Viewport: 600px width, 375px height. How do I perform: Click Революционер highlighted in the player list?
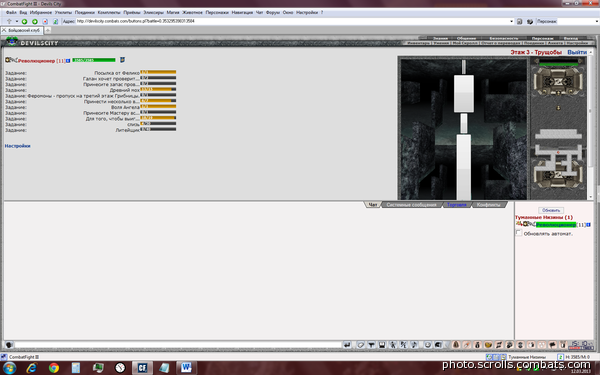coord(555,225)
